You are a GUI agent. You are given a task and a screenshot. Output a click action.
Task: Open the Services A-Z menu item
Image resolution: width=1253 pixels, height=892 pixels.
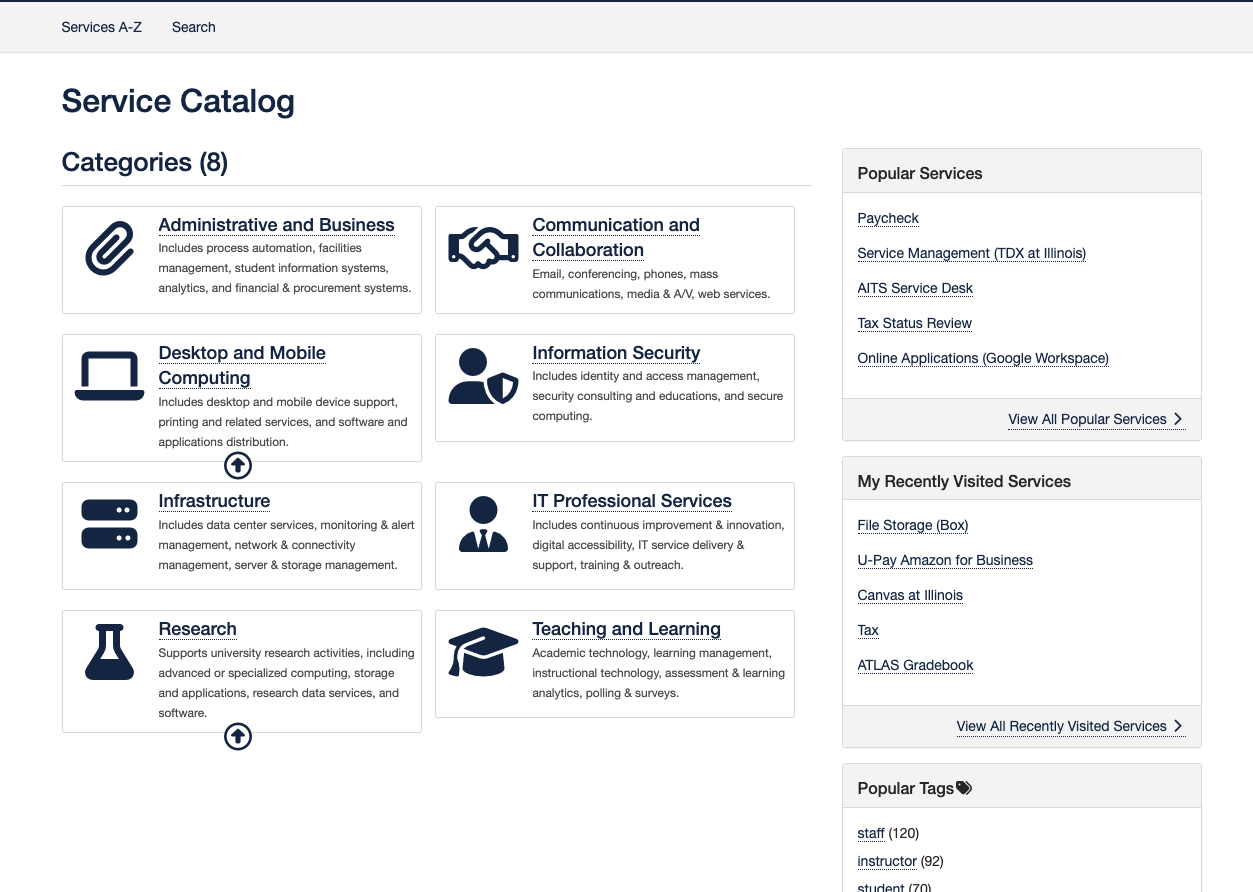tap(102, 27)
